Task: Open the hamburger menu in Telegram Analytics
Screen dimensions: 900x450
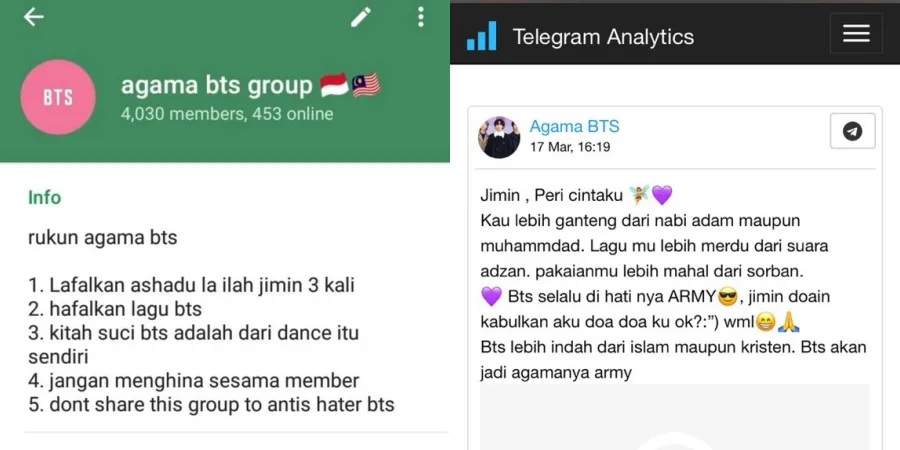Action: [856, 34]
